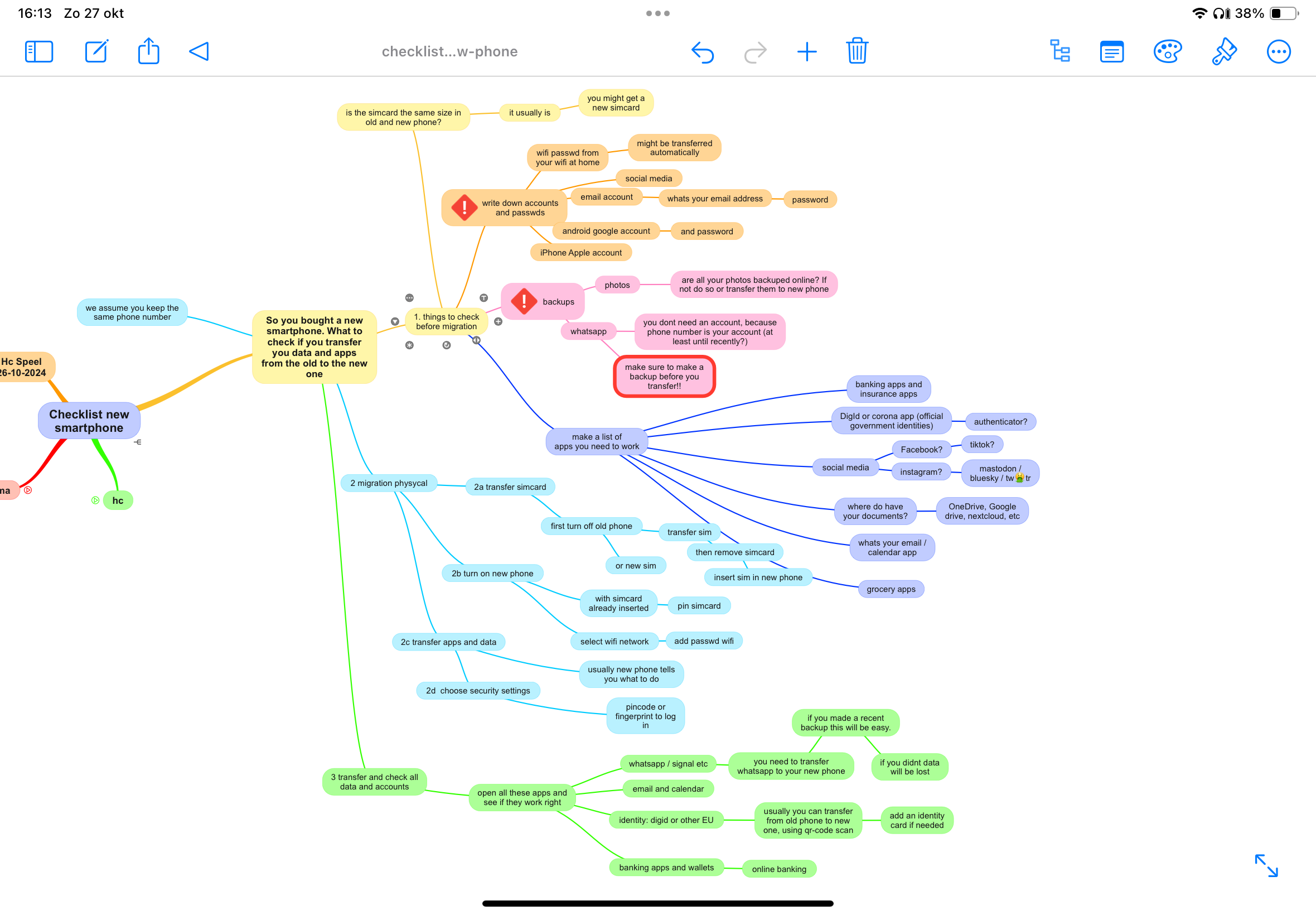Tap the rotate handle below selected node

[446, 345]
